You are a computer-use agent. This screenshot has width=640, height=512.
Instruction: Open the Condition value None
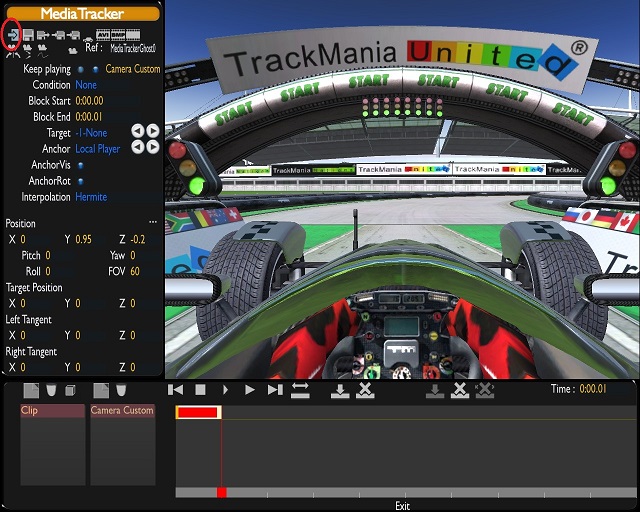click(86, 85)
